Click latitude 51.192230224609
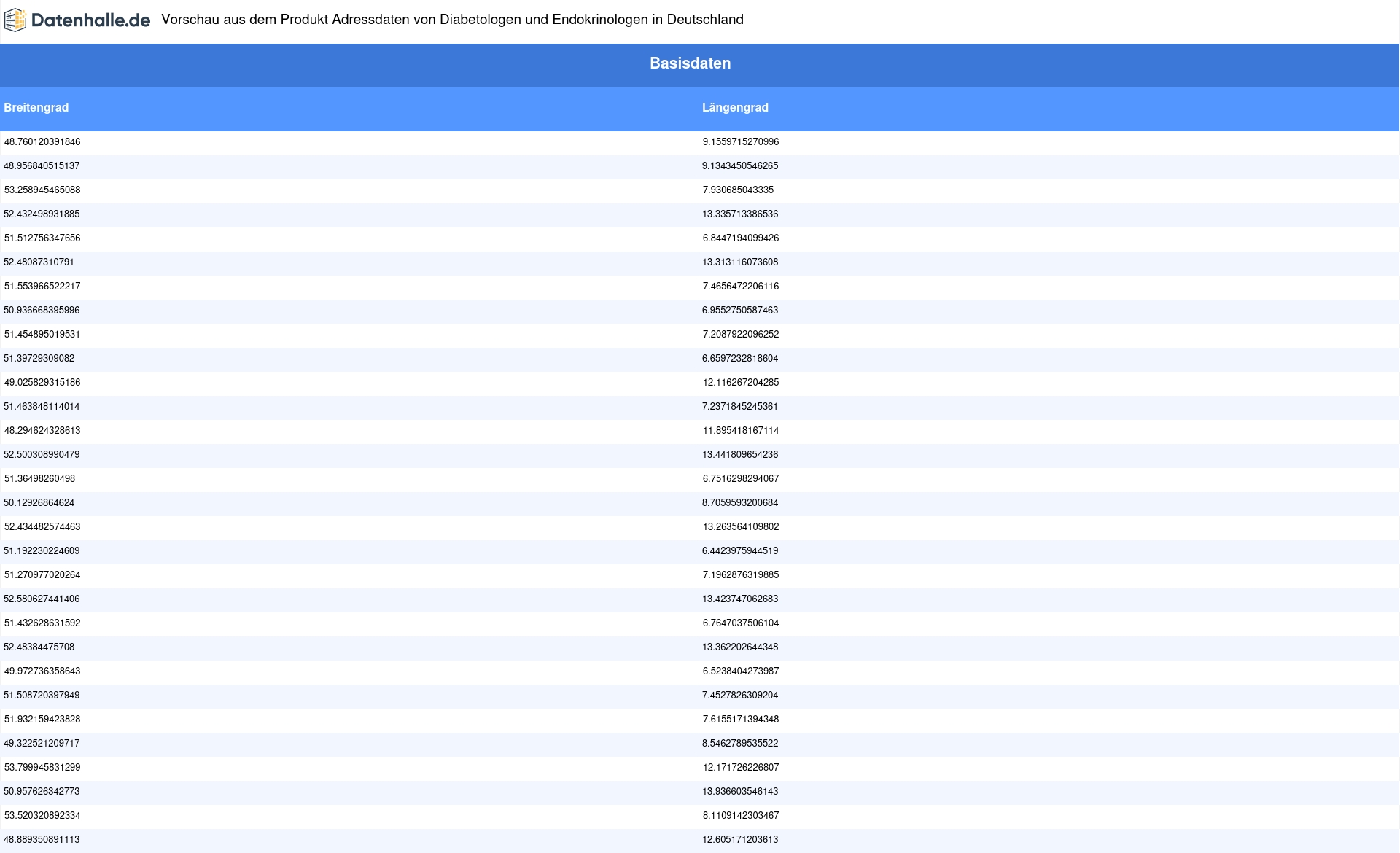Image resolution: width=1400 pixels, height=853 pixels. coord(42,551)
